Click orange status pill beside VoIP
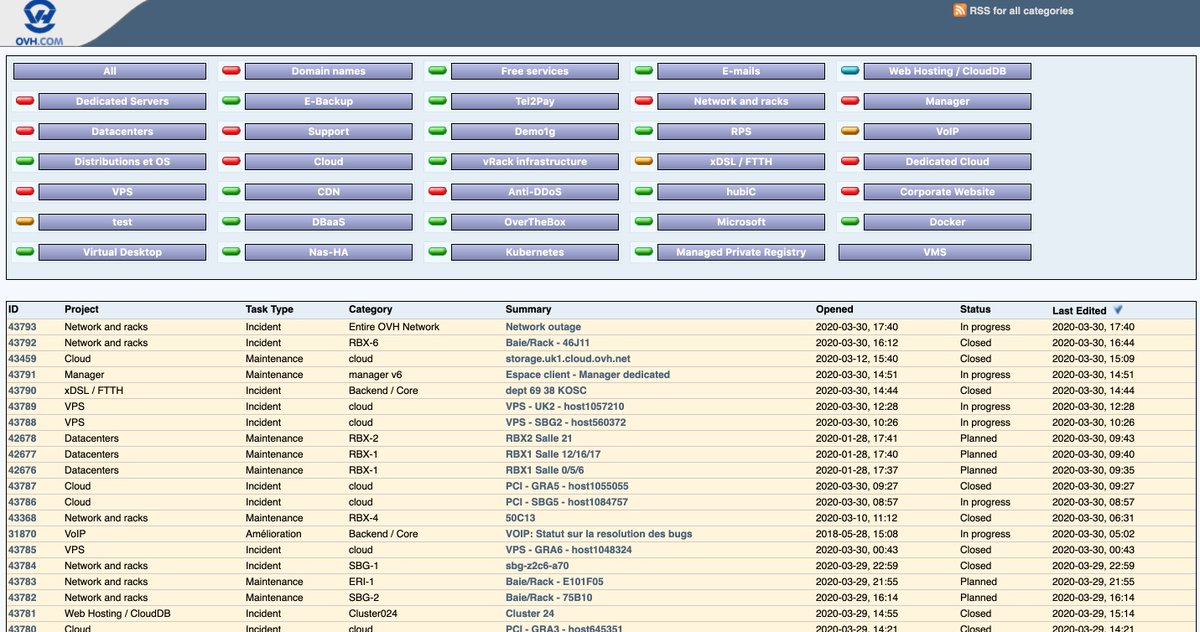The image size is (1200, 632). [x=849, y=131]
